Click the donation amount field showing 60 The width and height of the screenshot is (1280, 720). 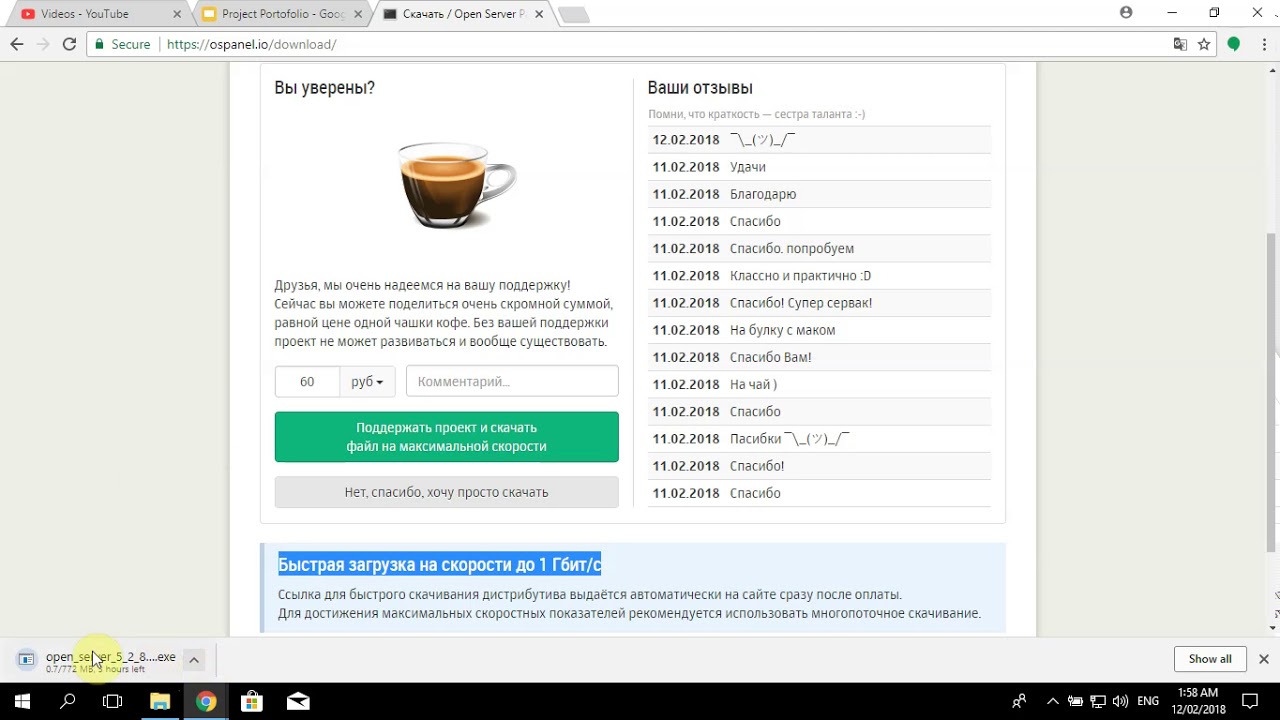(307, 381)
